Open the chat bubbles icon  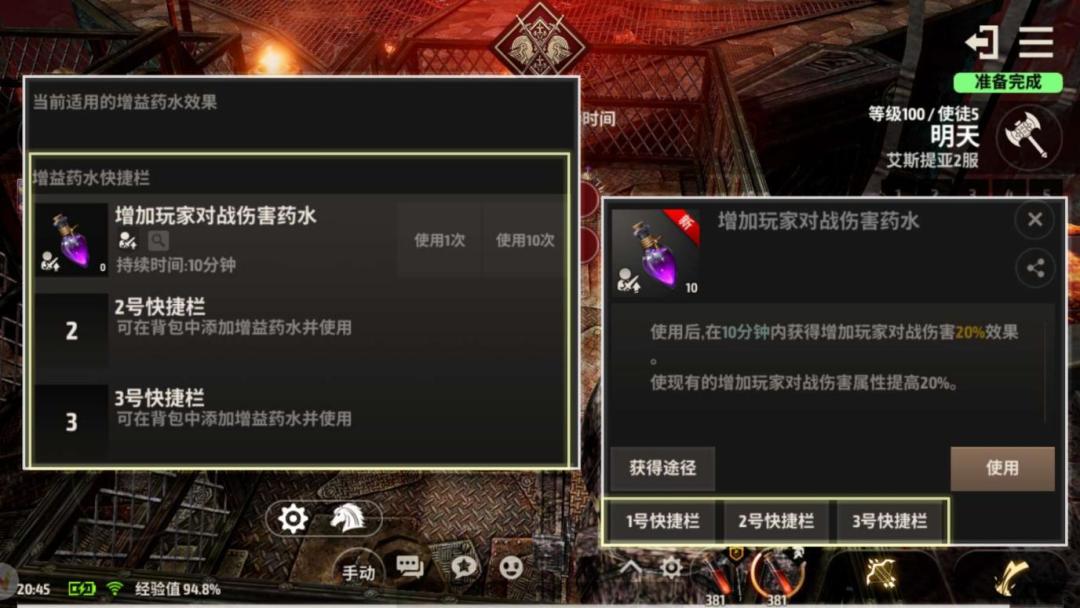pos(409,567)
